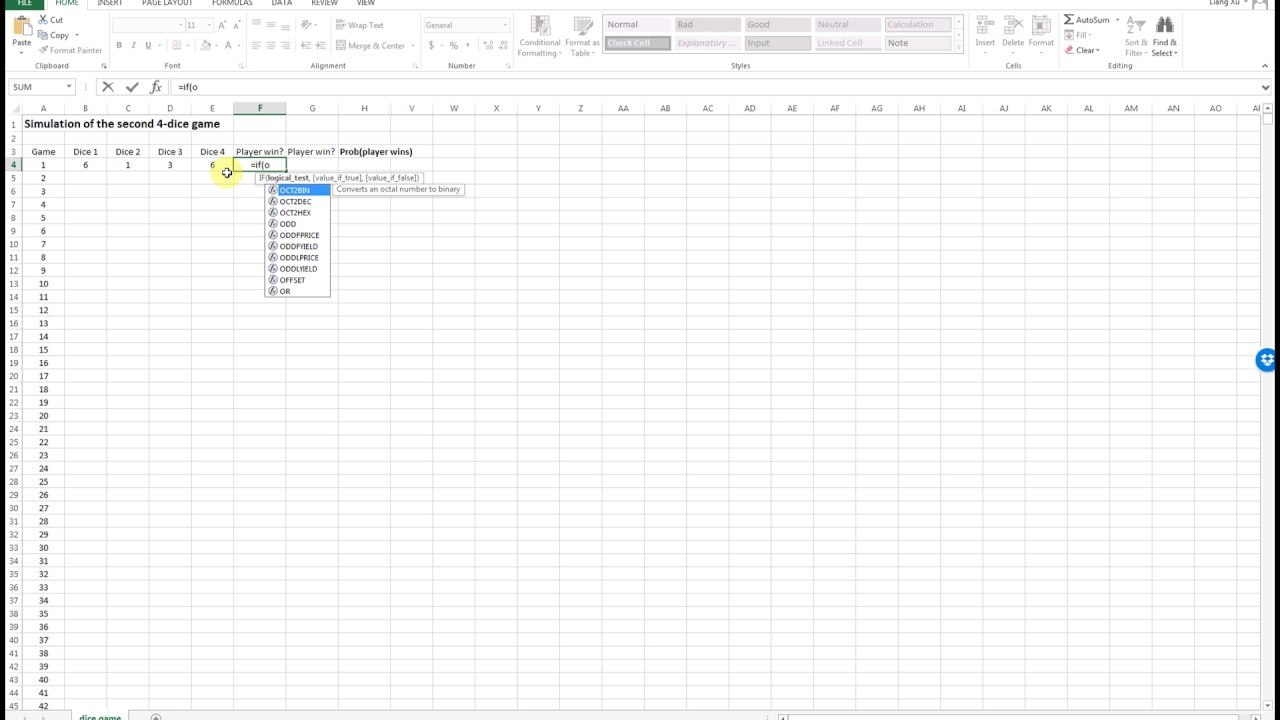The image size is (1280, 720).
Task: Apply Accounting Number Format dollar icon
Action: (x=432, y=45)
